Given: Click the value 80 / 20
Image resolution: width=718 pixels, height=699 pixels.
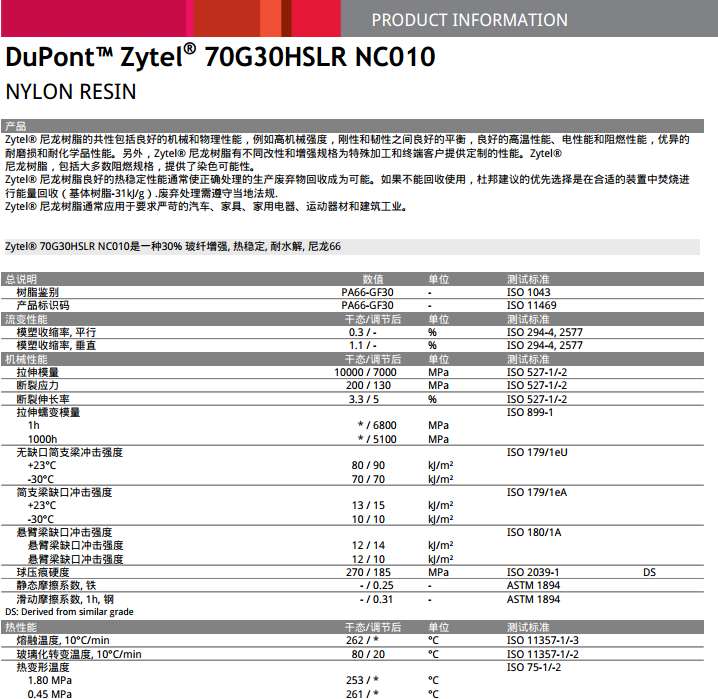Looking at the screenshot, I should [368, 654].
